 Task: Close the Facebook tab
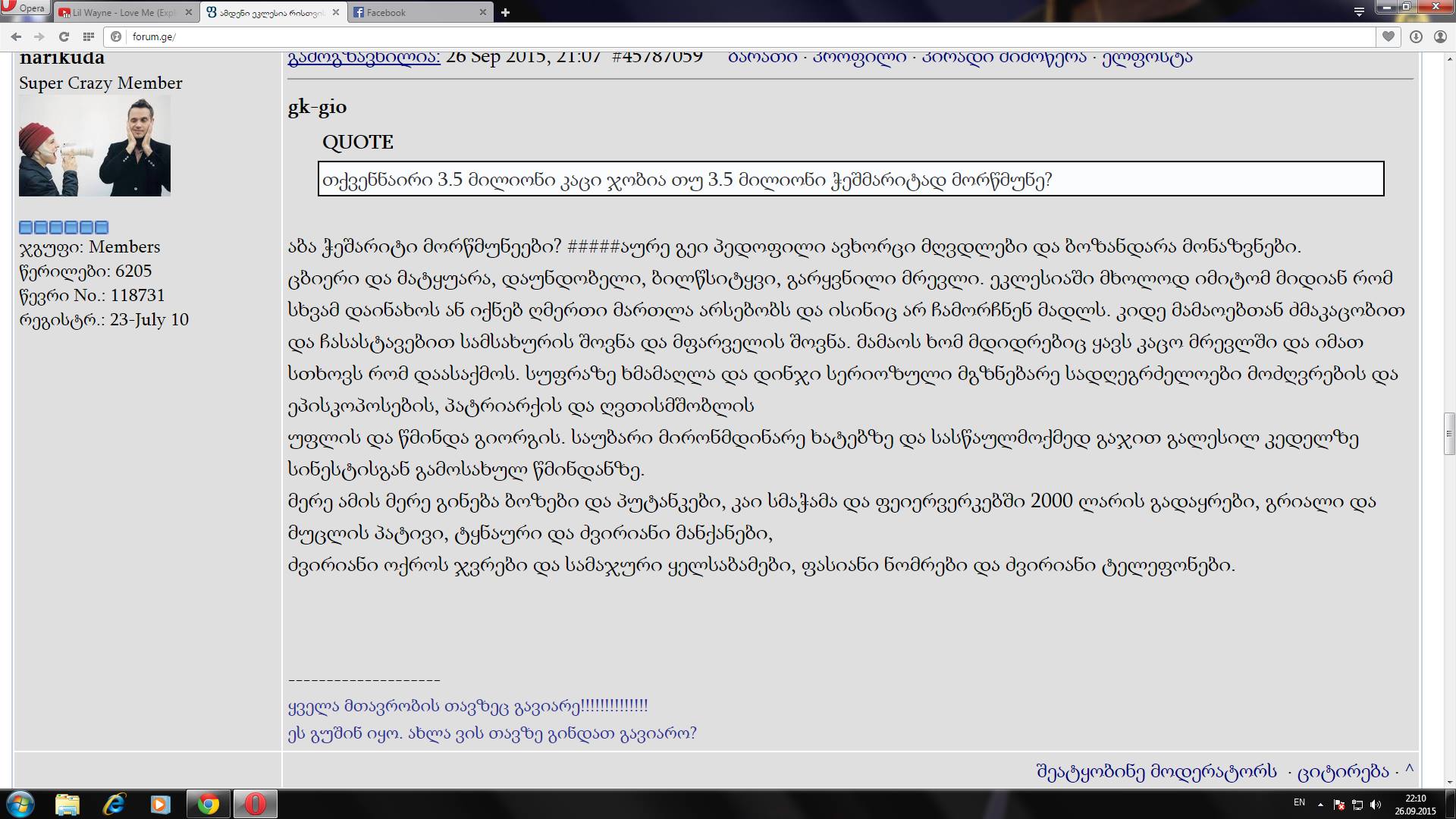pyautogui.click(x=483, y=12)
